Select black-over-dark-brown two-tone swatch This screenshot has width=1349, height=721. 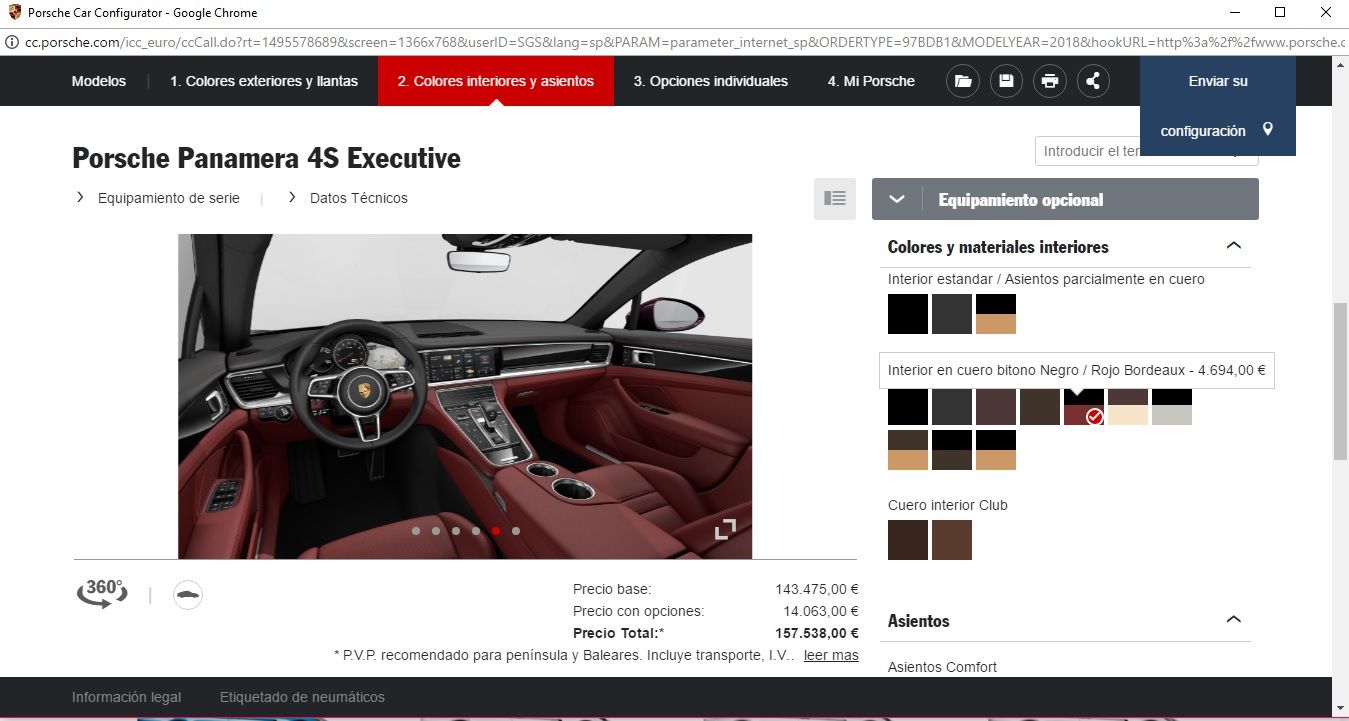coord(952,450)
